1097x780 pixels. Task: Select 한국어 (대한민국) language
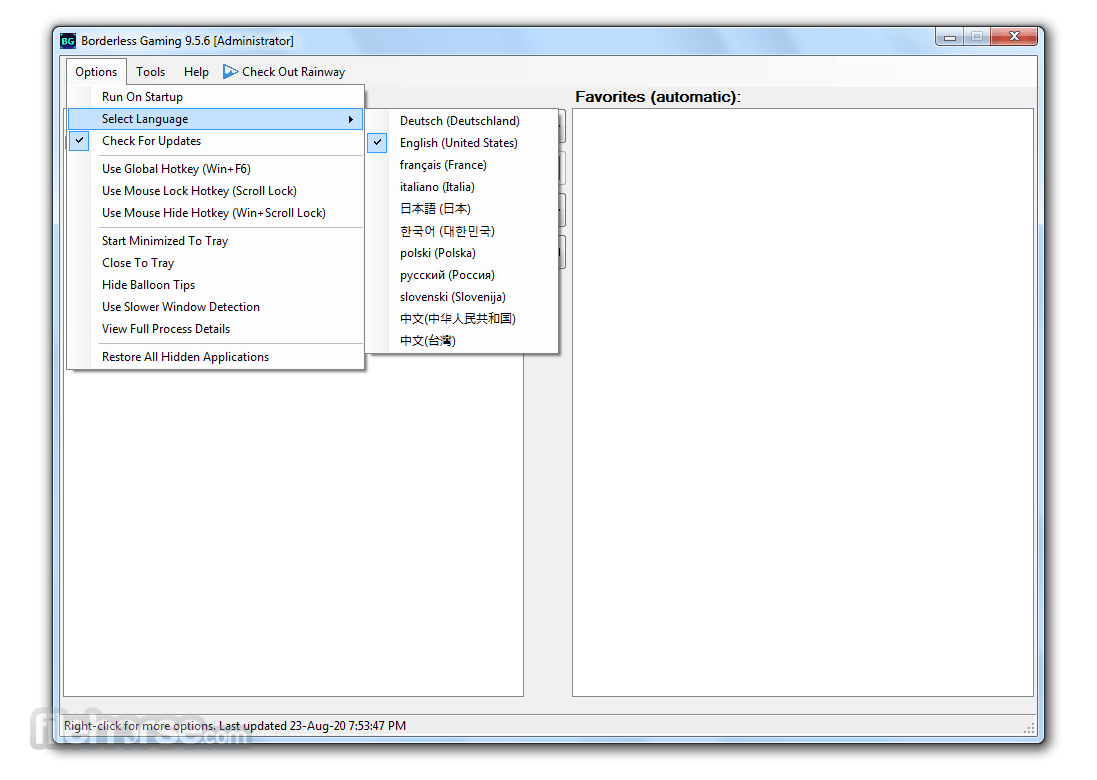pyautogui.click(x=462, y=231)
